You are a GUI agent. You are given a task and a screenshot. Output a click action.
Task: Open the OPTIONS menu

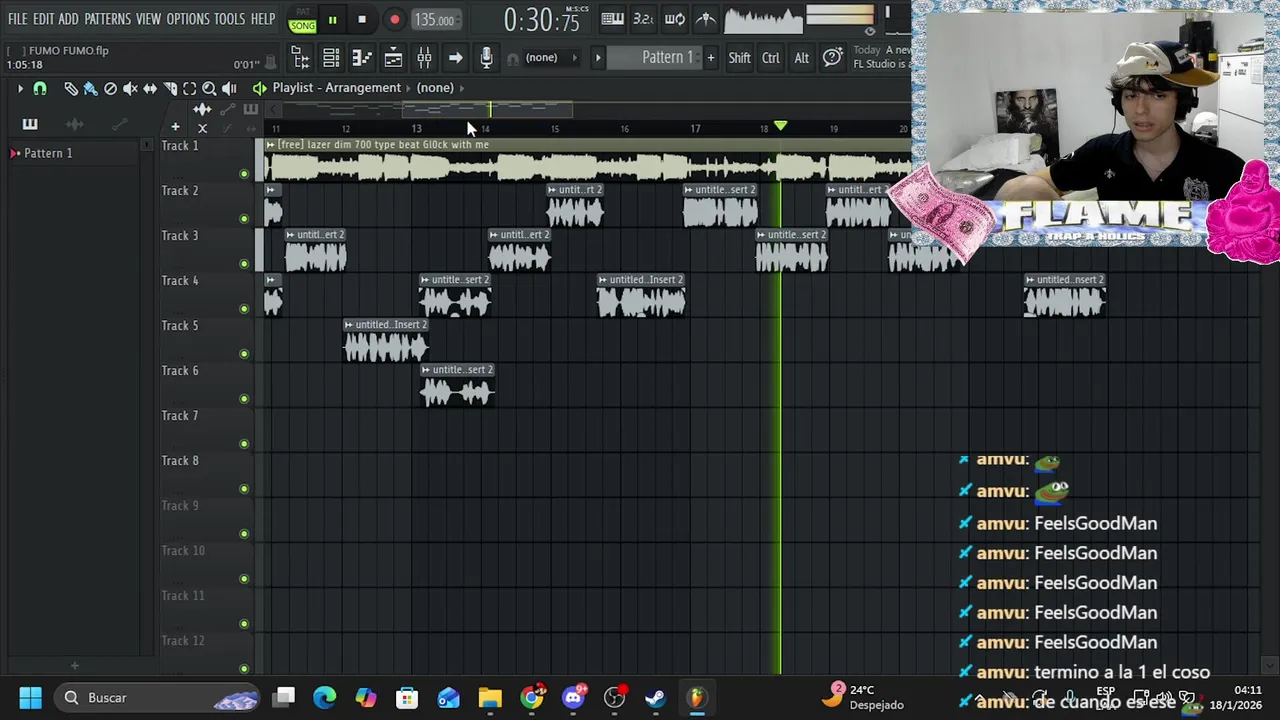tap(188, 19)
